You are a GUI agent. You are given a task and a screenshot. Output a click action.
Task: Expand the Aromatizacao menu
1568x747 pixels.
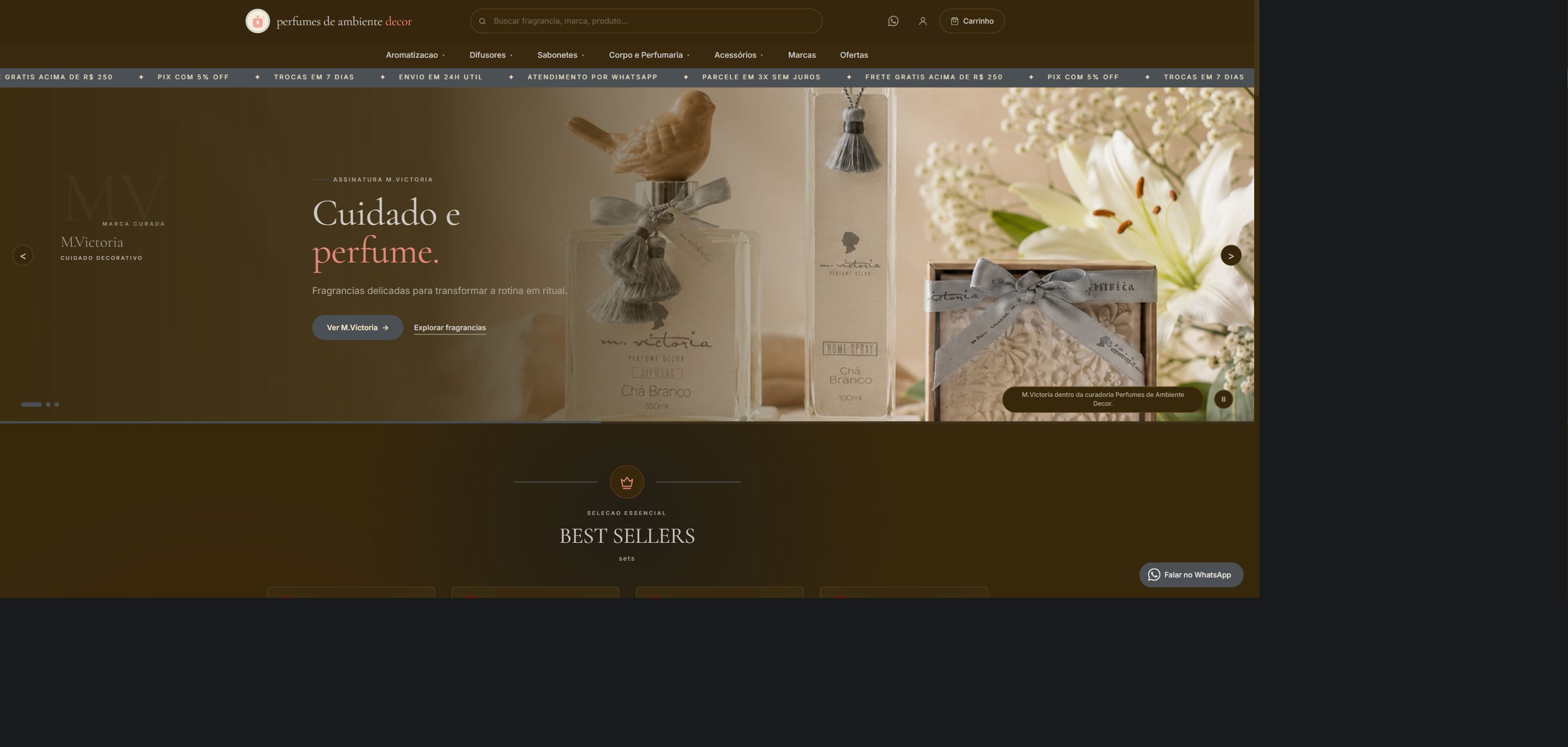(x=415, y=55)
